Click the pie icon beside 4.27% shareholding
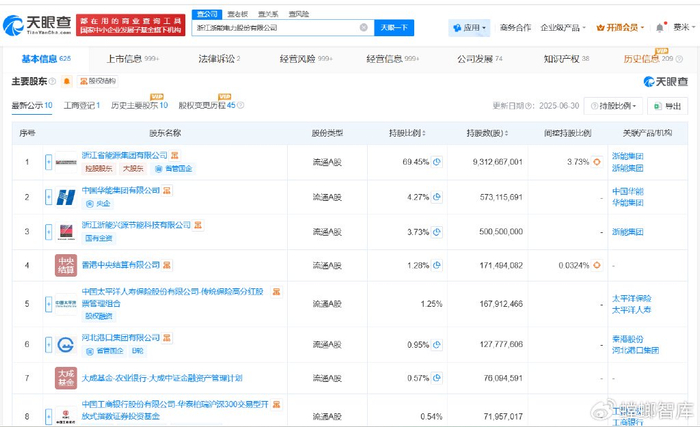700x427 pixels. tap(436, 197)
